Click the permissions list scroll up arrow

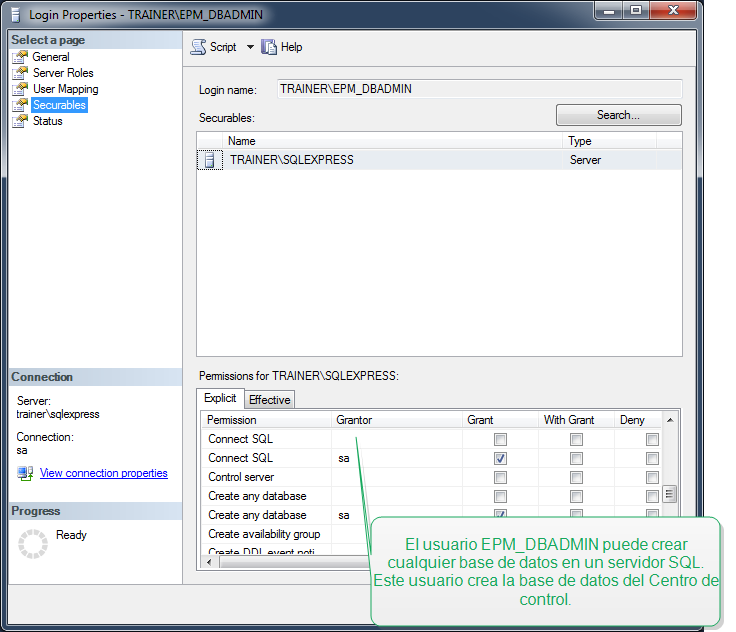[x=670, y=420]
